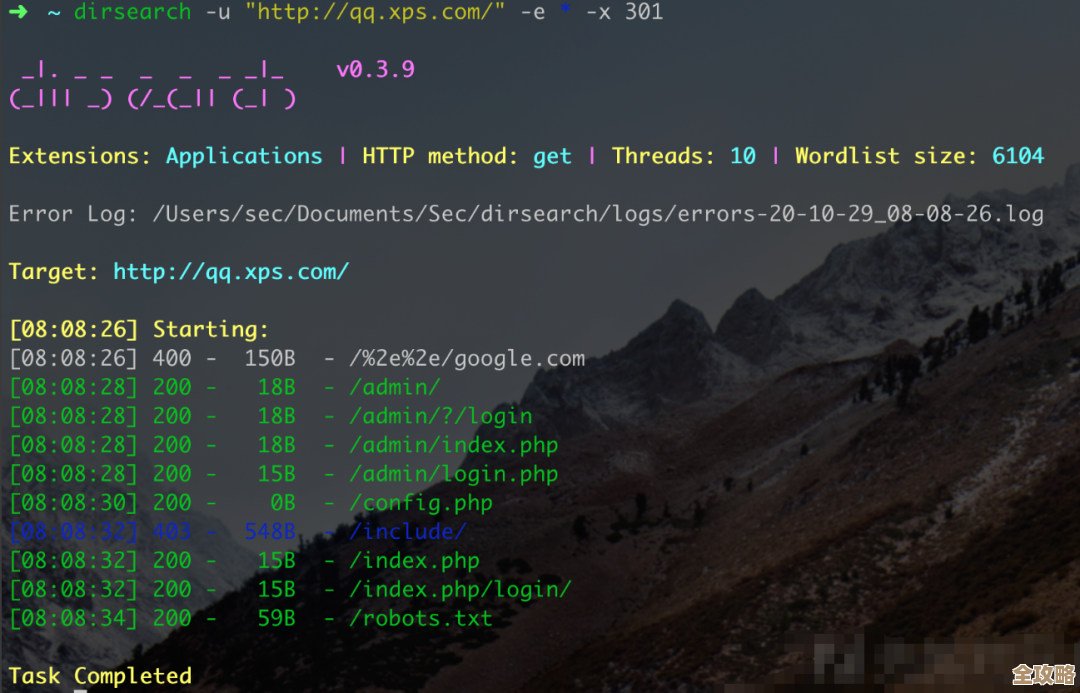Click the v0.3.9 version text
Screen dimensions: 1080x693
[x=375, y=70]
